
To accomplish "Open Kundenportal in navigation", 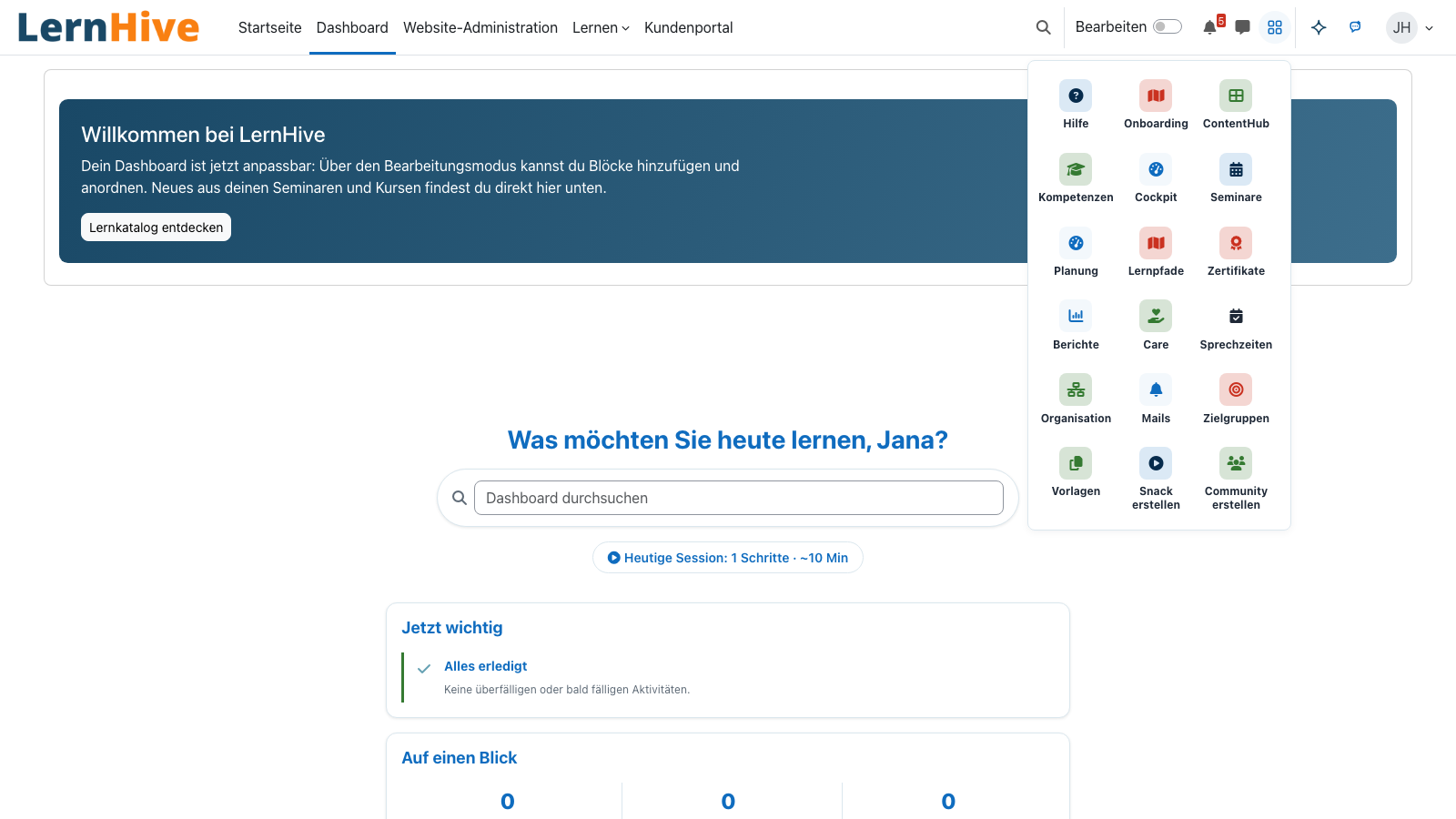I will pyautogui.click(x=689, y=27).
